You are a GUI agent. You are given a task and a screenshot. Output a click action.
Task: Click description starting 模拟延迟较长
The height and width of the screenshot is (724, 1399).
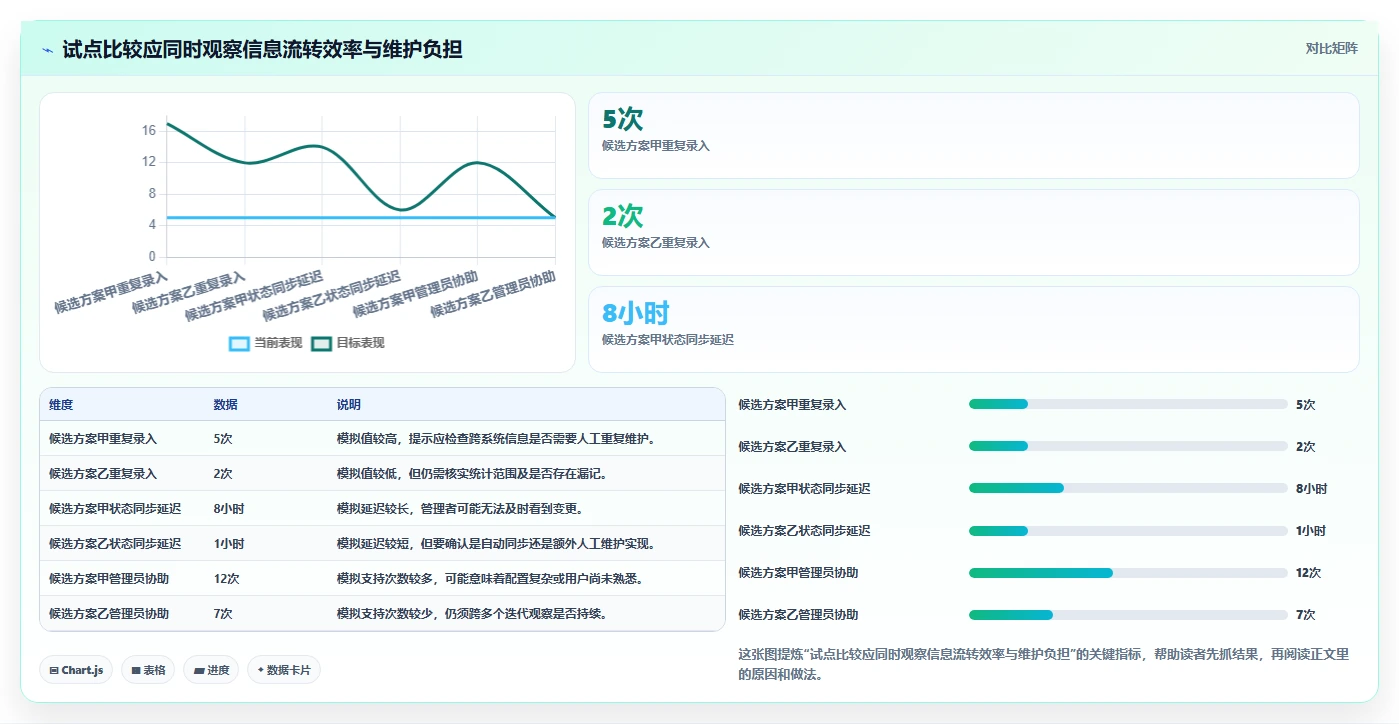460,509
